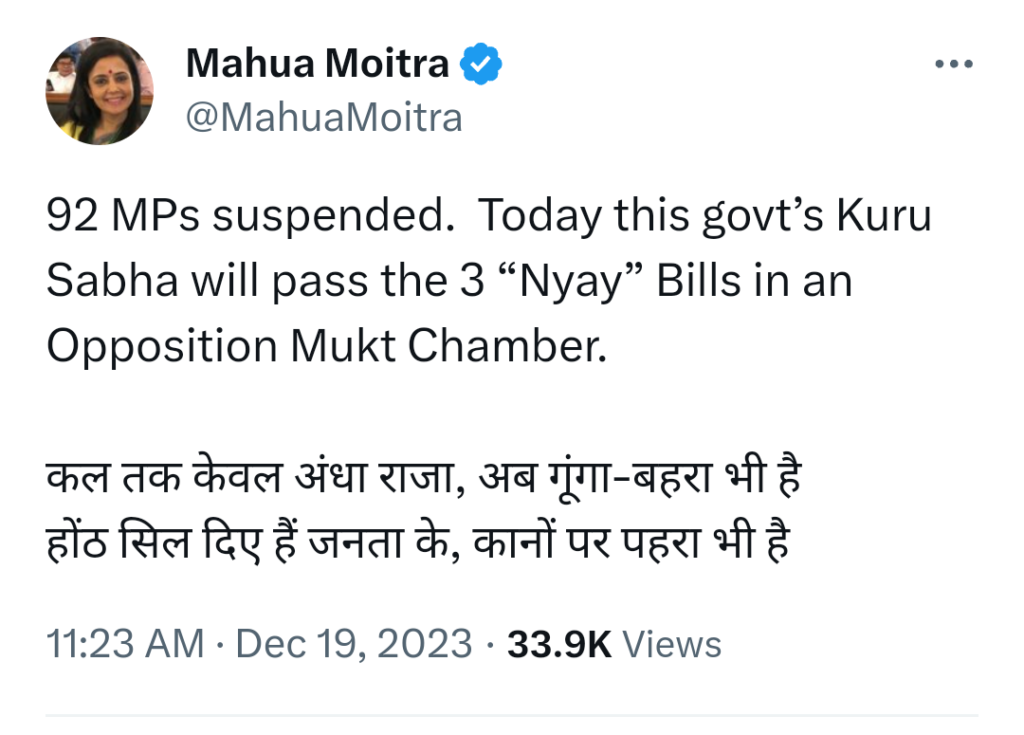Click the blue verified badge
Image resolution: width=1024 pixels, height=735 pixels.
tap(481, 65)
